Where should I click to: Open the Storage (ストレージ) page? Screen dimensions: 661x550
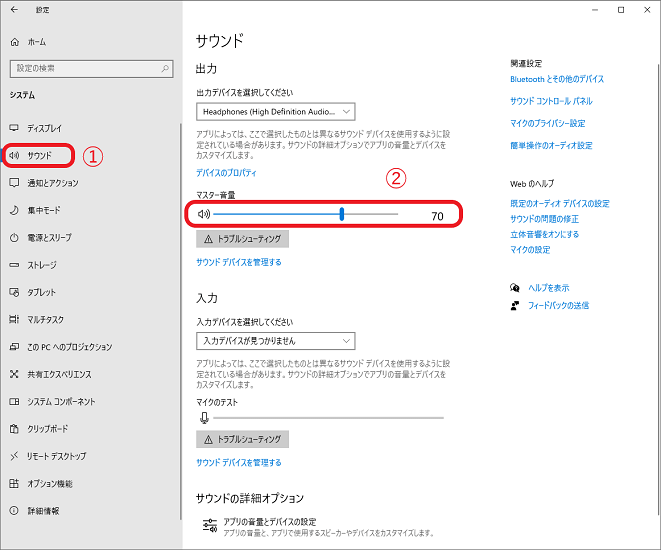[42, 265]
